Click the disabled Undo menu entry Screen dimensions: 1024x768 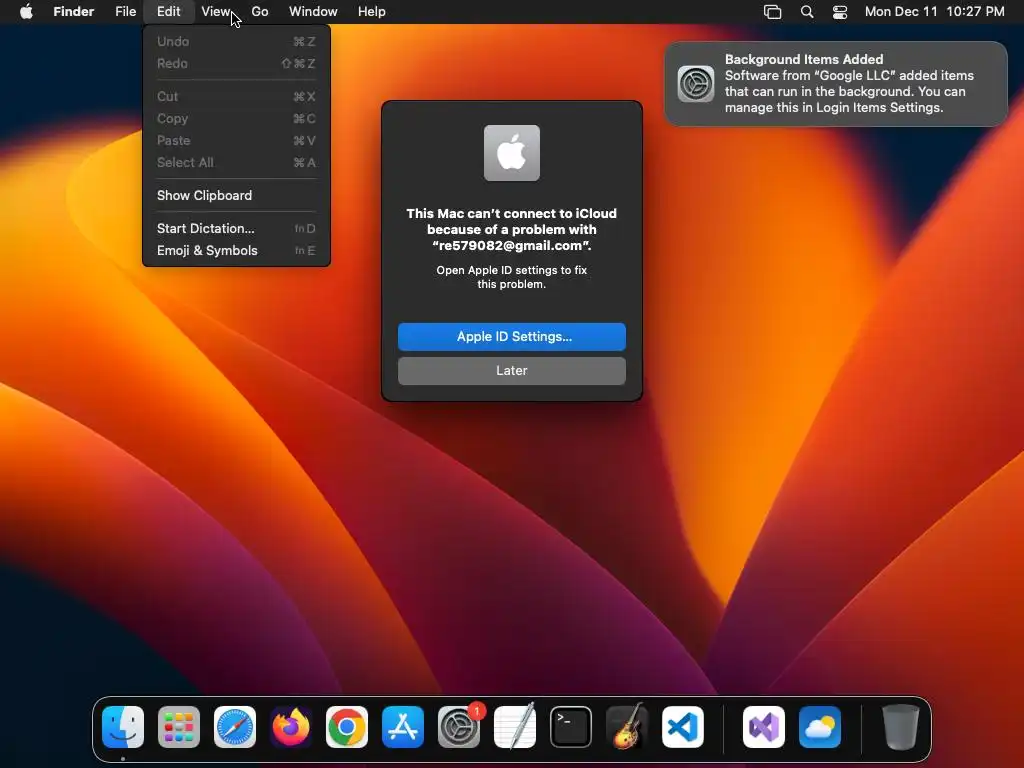(x=236, y=42)
